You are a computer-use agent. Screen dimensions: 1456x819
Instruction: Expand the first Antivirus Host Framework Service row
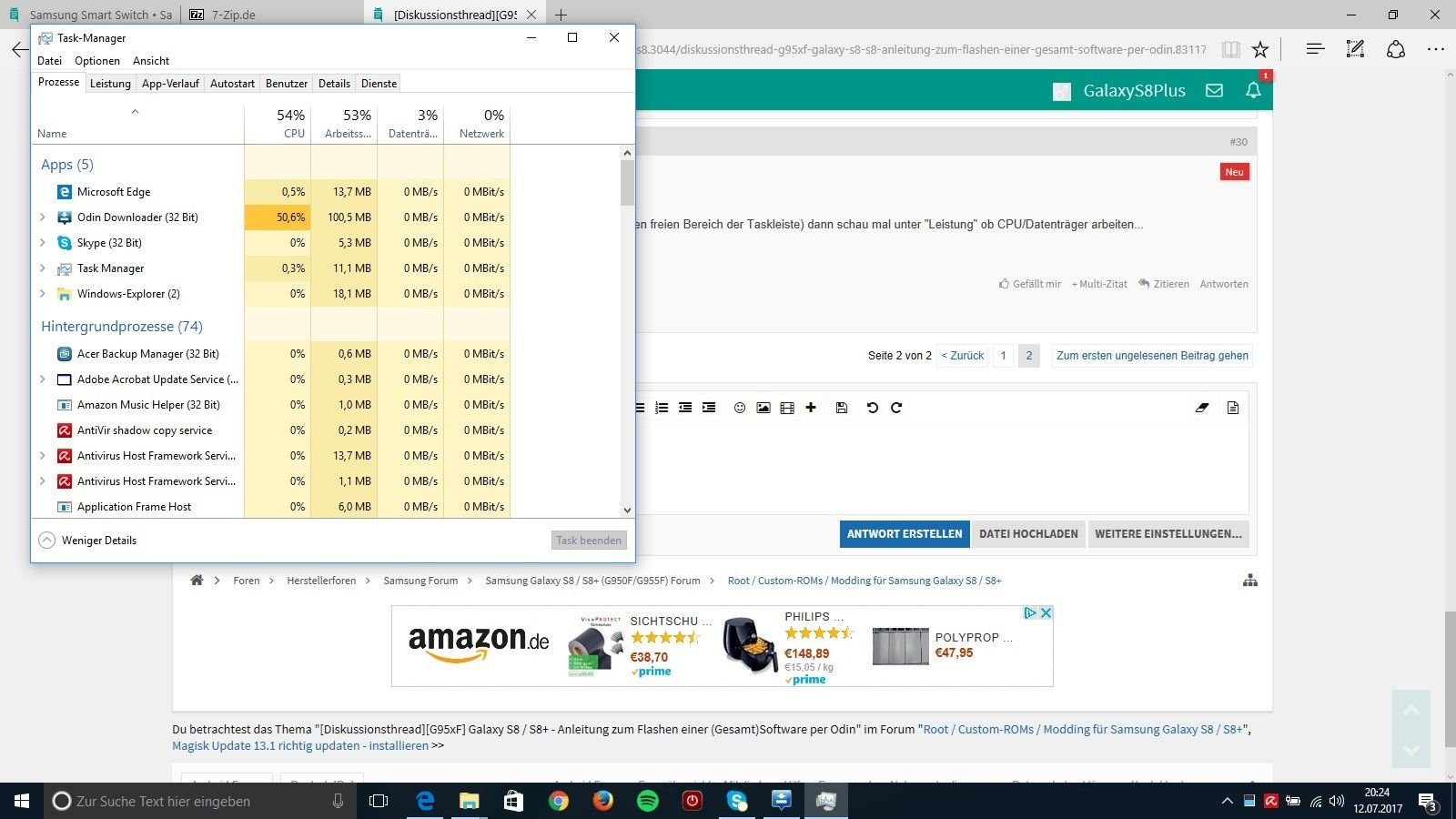coord(42,456)
